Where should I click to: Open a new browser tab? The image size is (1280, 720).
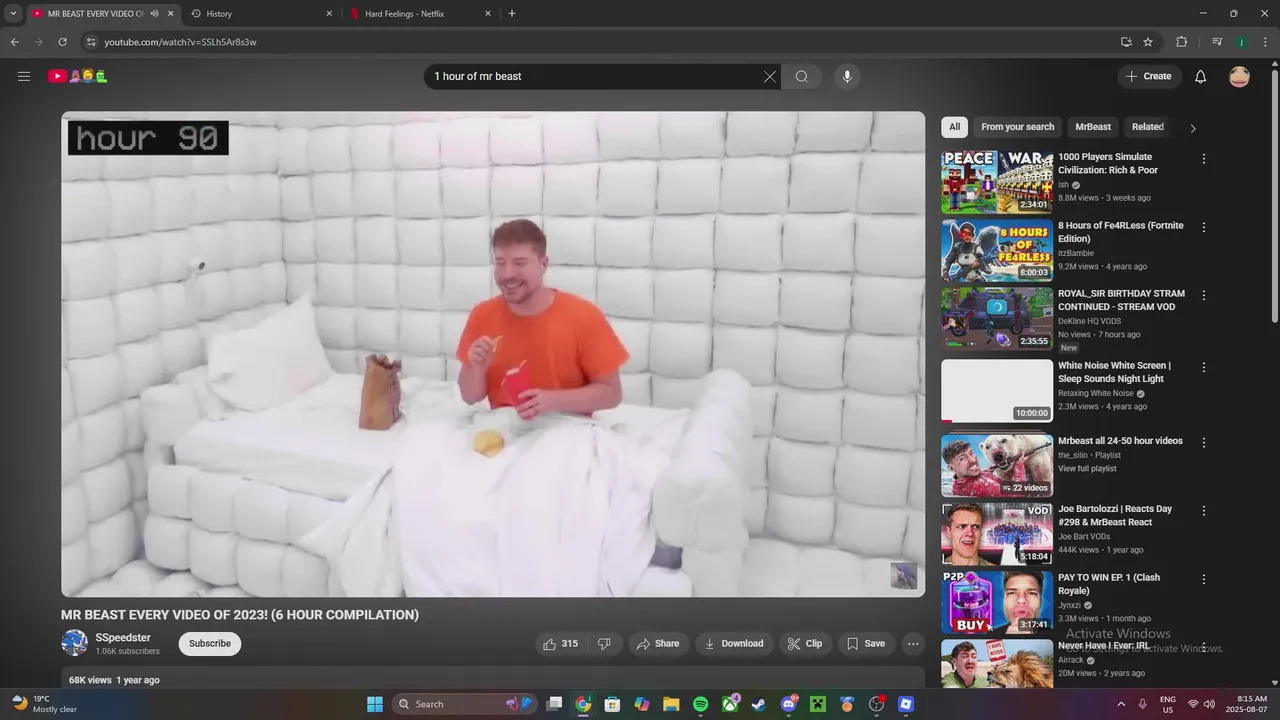(512, 14)
